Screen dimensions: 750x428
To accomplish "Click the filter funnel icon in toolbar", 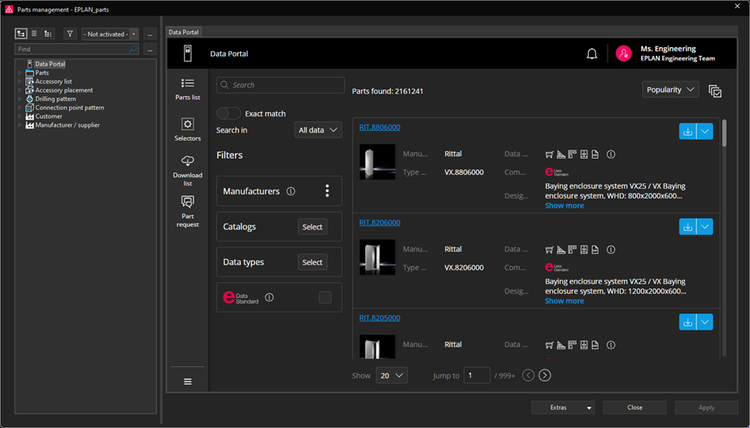I will 70,34.
